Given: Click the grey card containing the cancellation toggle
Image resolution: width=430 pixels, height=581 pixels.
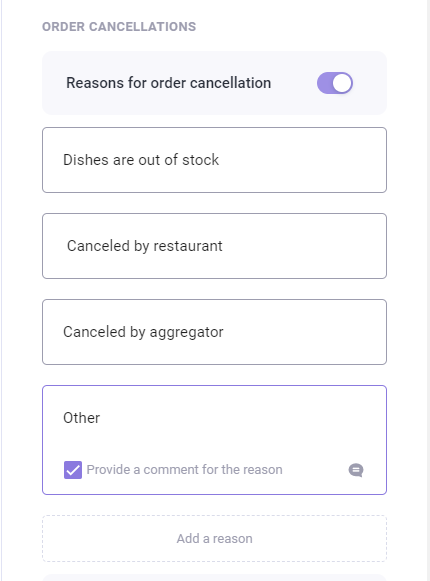Looking at the screenshot, I should 214,83.
